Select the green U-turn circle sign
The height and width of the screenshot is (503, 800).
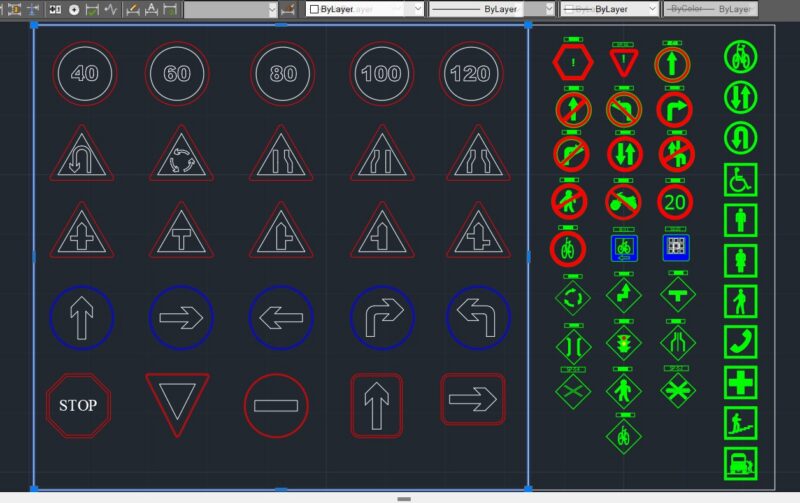coord(740,138)
